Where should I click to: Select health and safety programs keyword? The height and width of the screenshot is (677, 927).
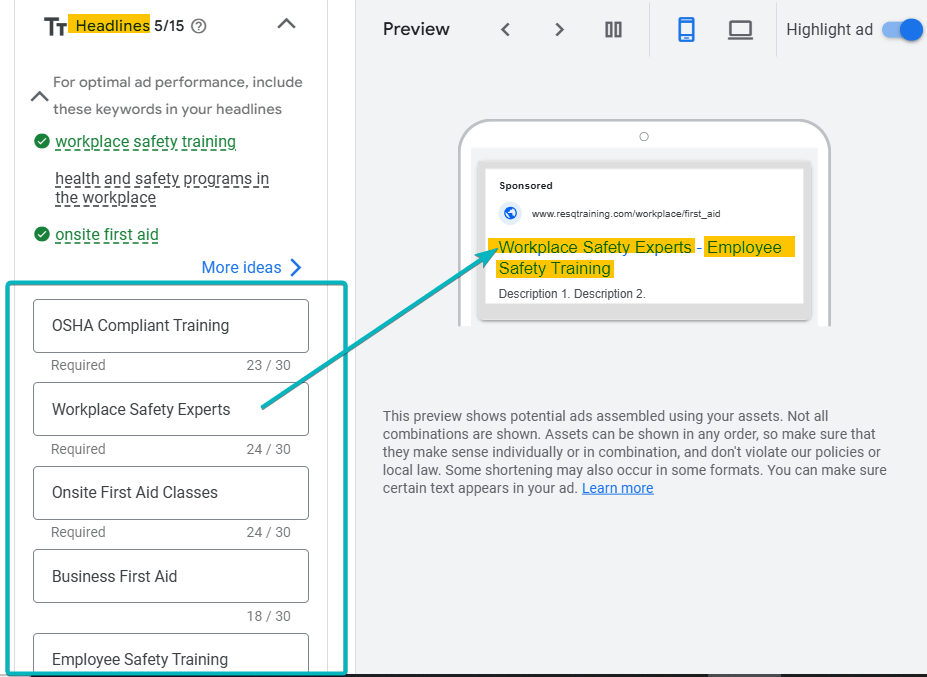(161, 188)
